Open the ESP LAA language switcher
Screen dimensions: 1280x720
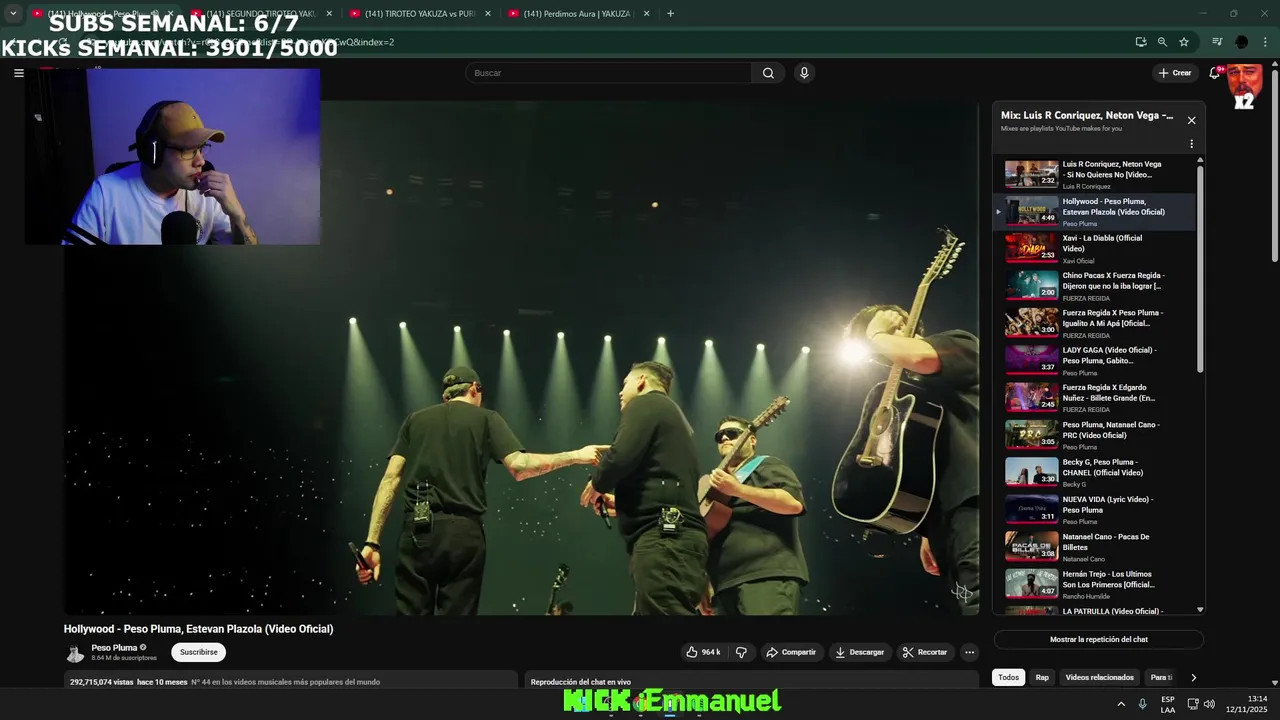(x=1168, y=704)
